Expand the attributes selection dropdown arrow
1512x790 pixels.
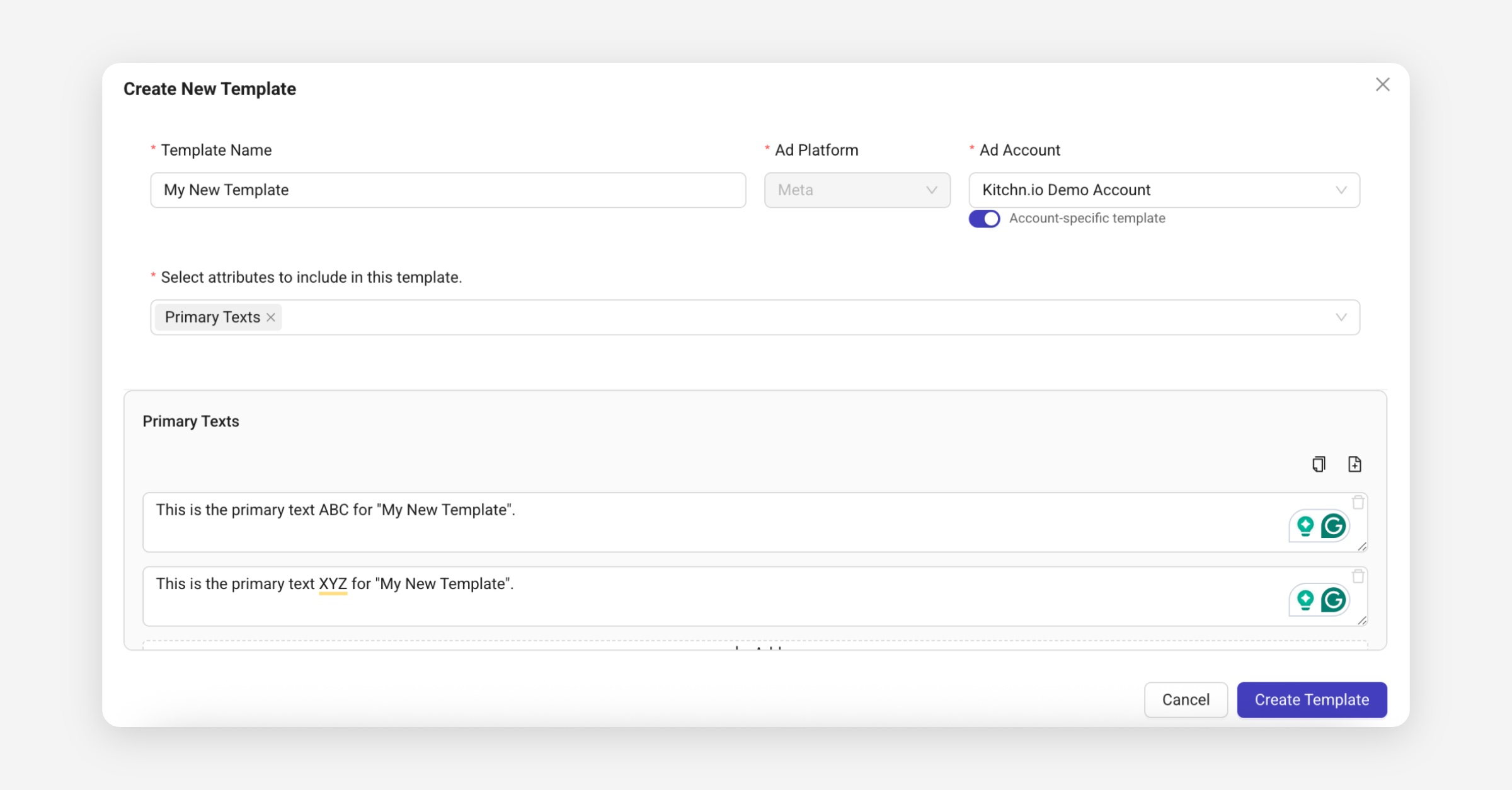1341,318
